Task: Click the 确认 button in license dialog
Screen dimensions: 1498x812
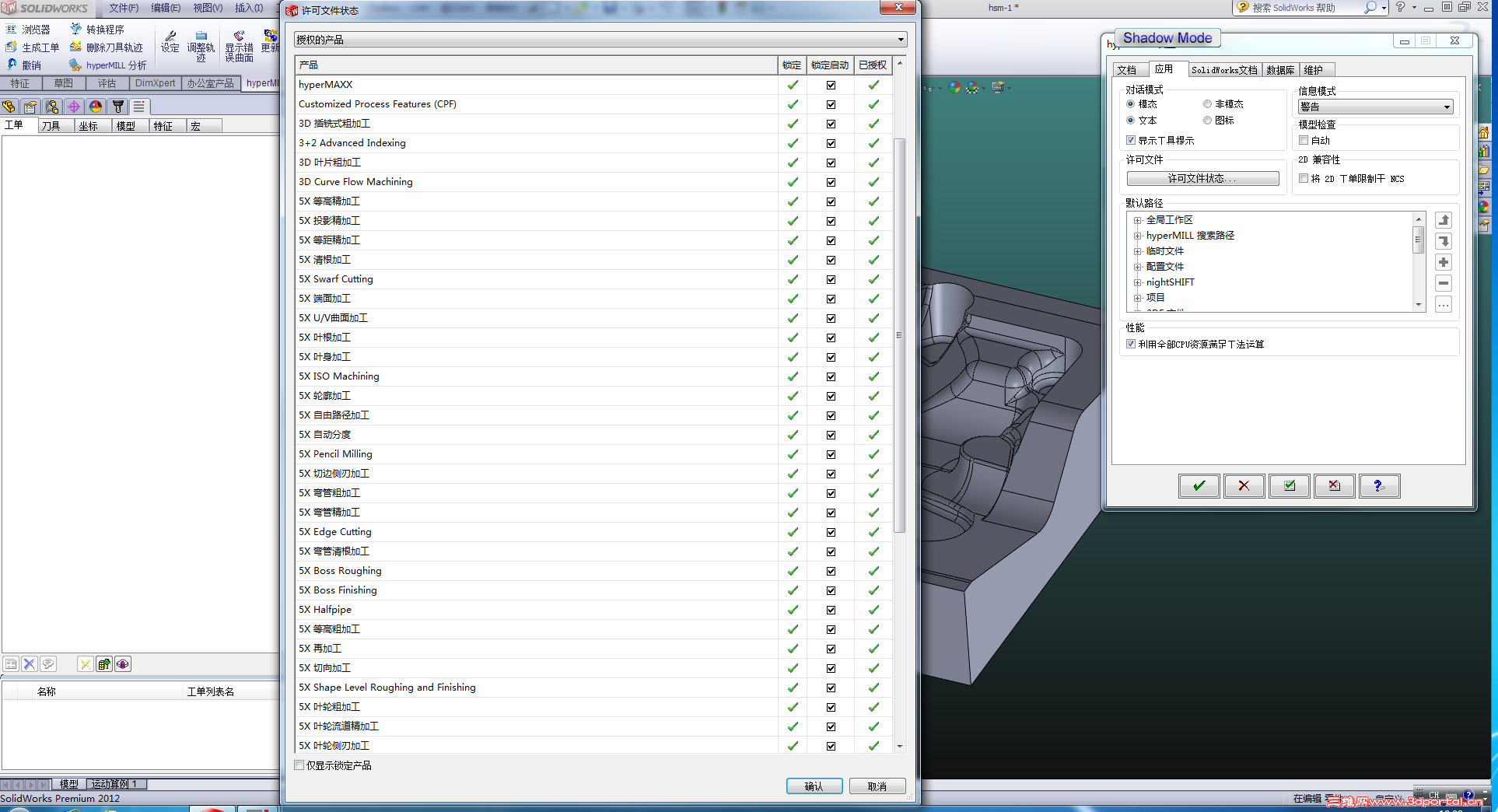Action: tap(814, 786)
